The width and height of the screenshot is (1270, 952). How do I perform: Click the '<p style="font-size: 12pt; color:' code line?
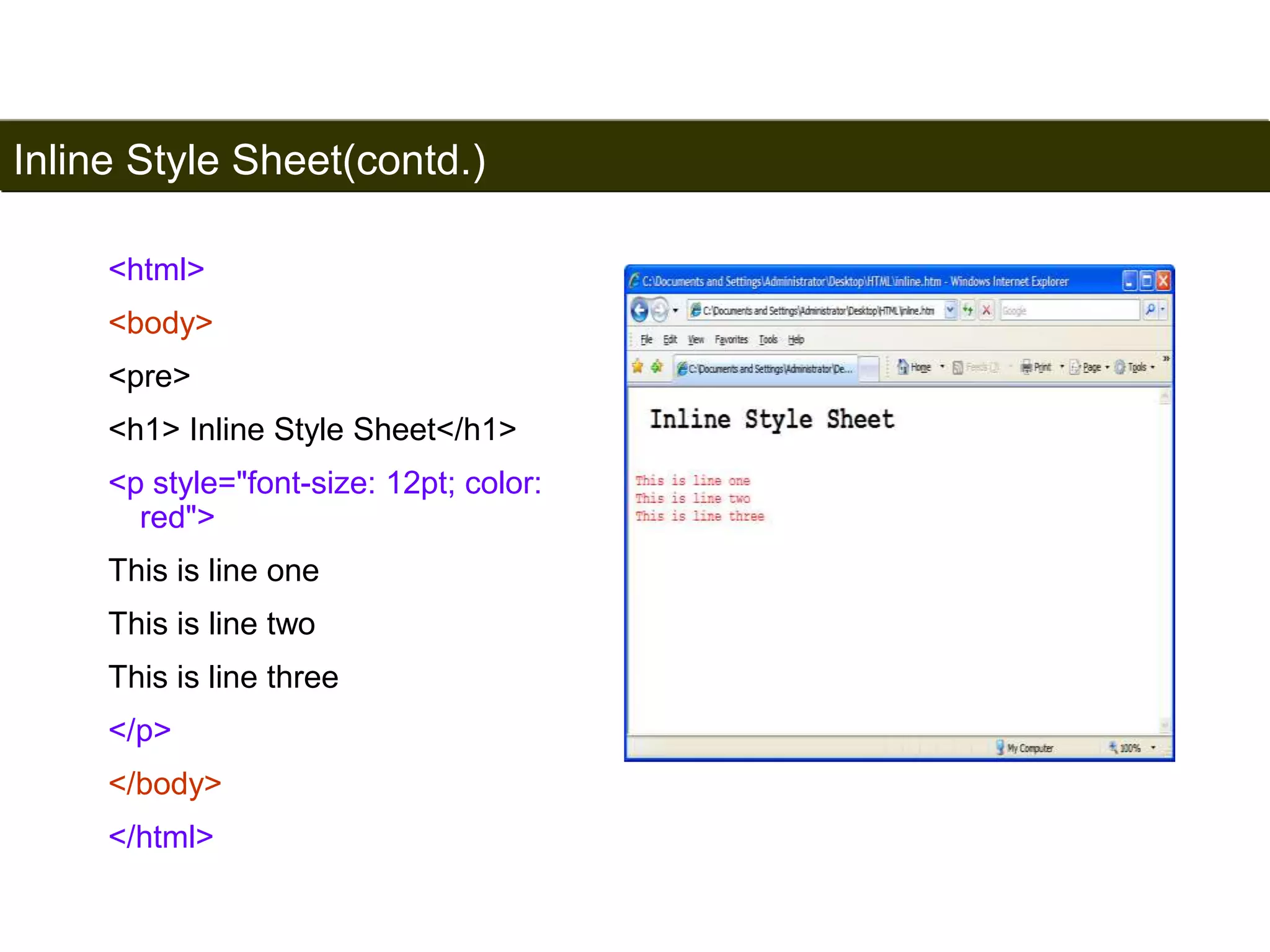(325, 483)
